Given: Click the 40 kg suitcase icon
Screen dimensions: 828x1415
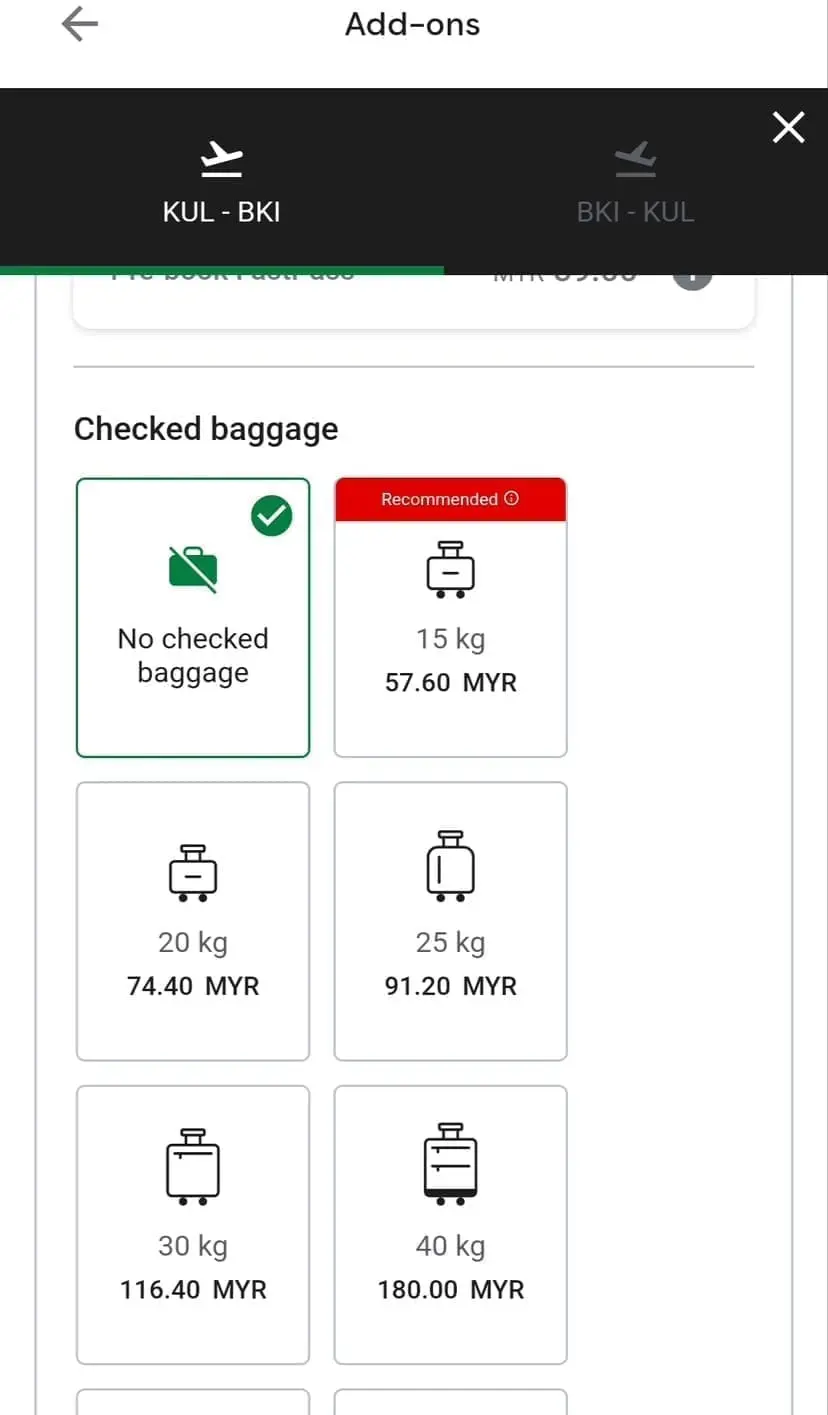Looking at the screenshot, I should (450, 1164).
